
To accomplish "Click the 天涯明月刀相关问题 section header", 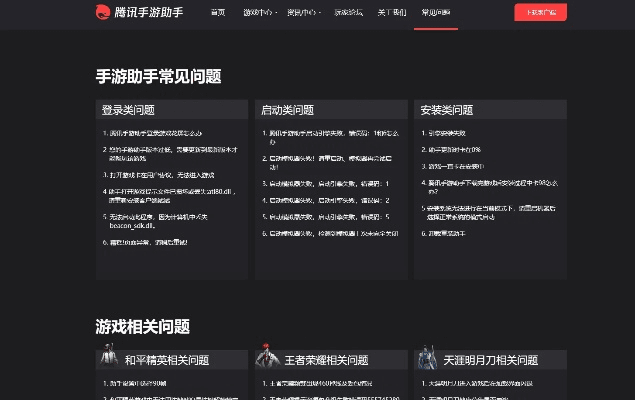I will 490,360.
